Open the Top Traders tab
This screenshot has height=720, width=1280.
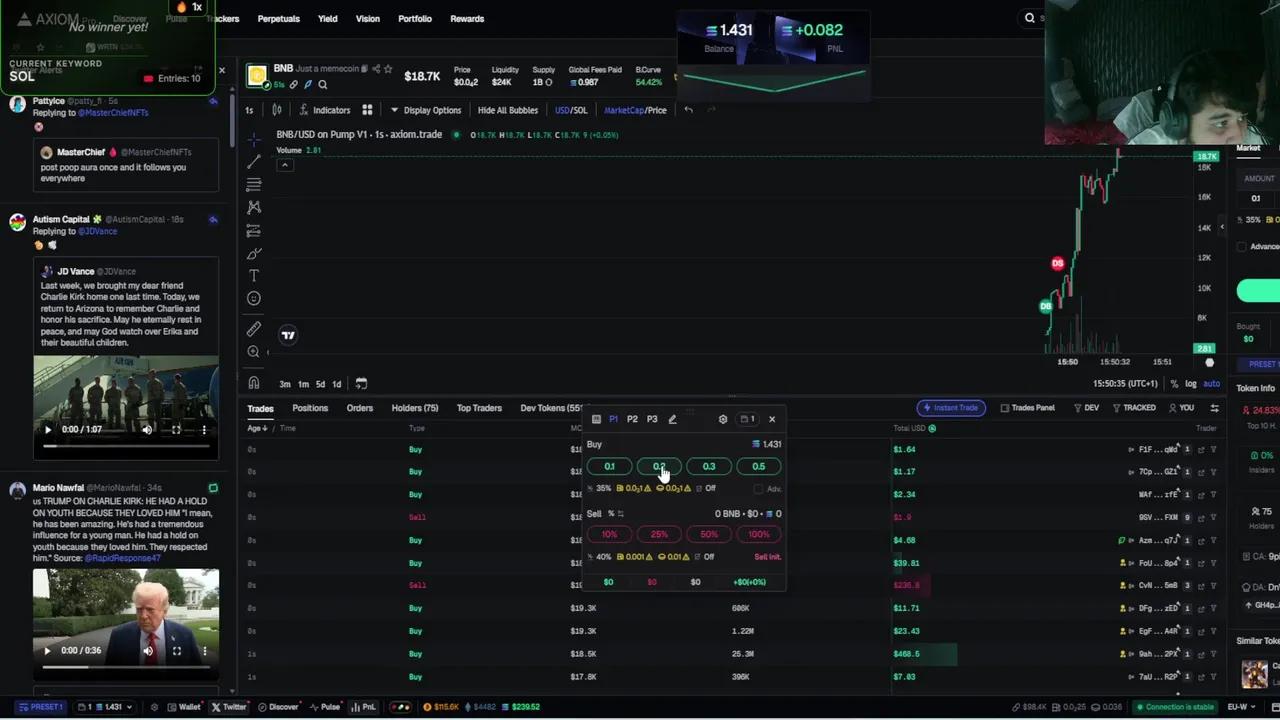click(479, 408)
